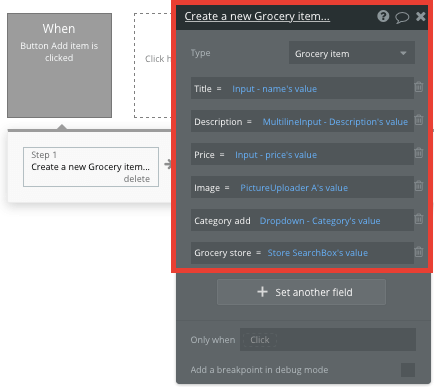
Task: Click the dashed add event placeholder box
Action: [153, 65]
